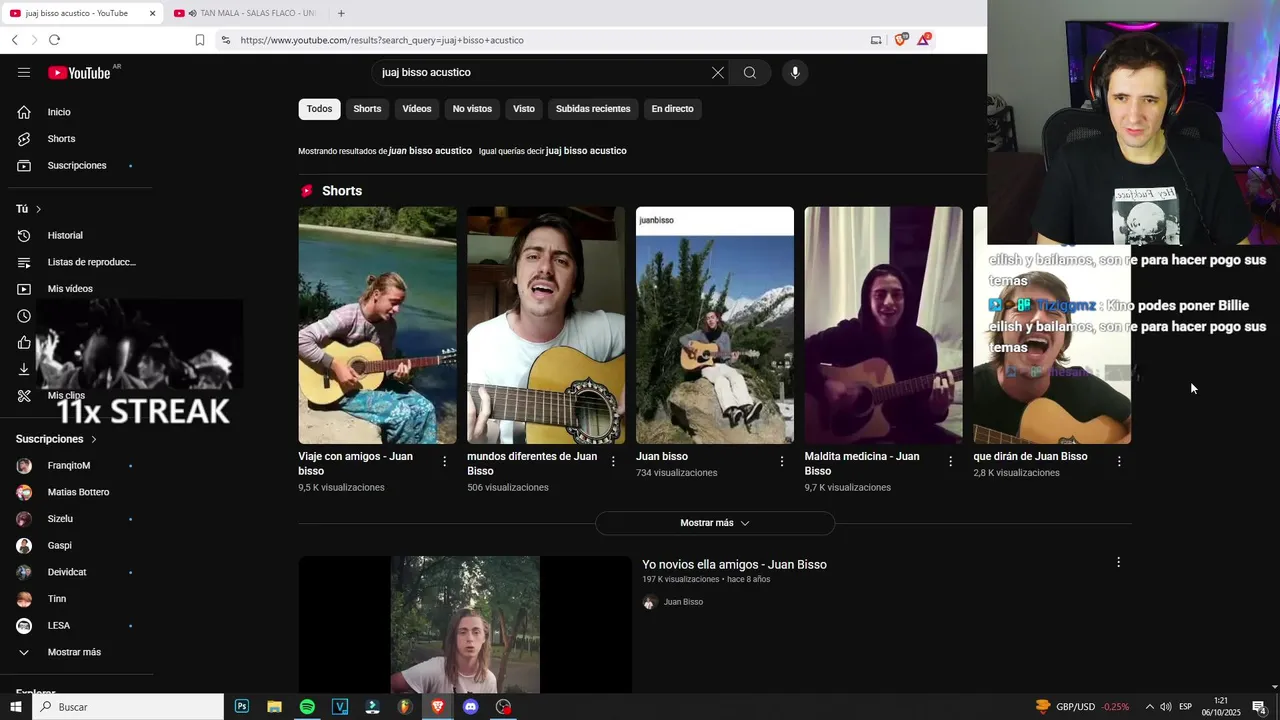
Task: Open the Maldita medicina short thumbnail
Action: point(883,325)
